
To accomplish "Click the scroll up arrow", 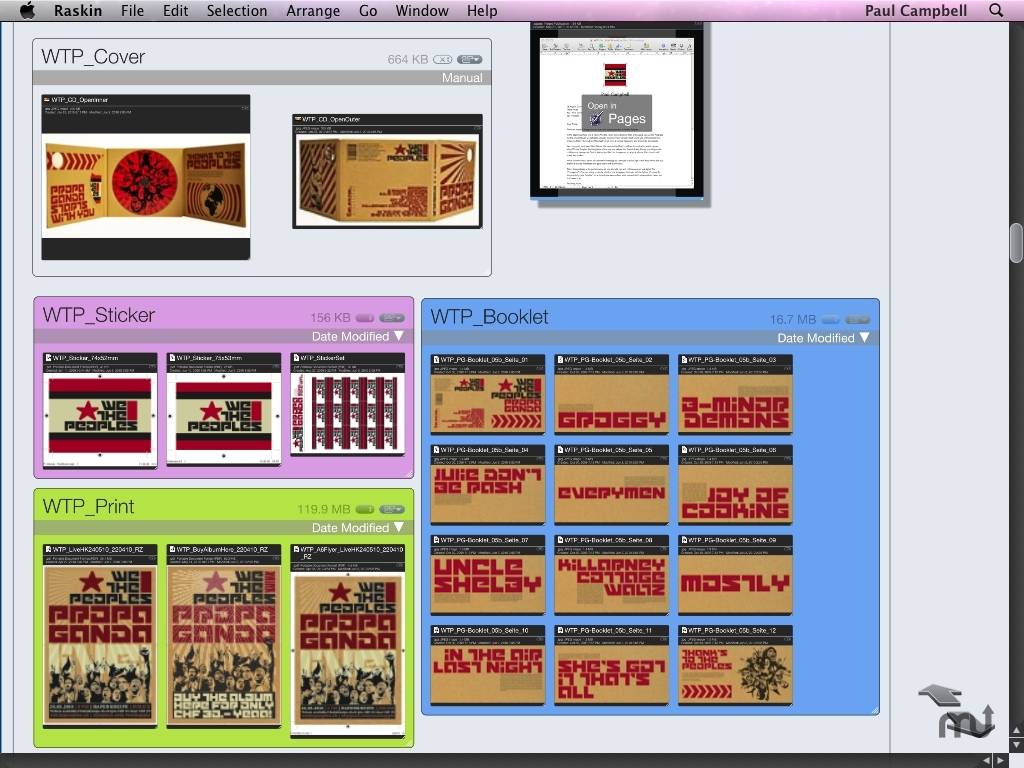I will click(x=1016, y=730).
